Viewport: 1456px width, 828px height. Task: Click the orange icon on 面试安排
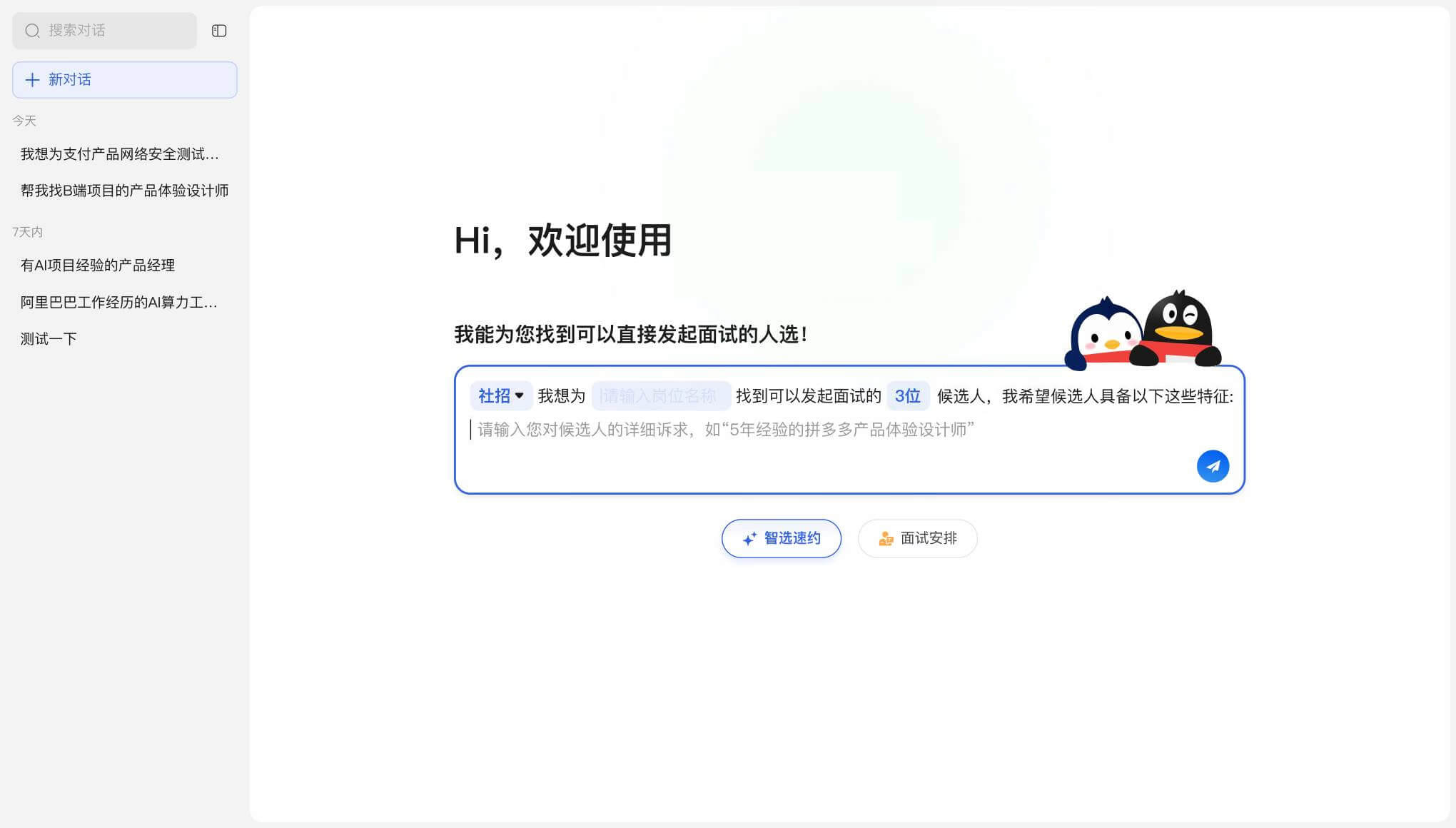886,539
